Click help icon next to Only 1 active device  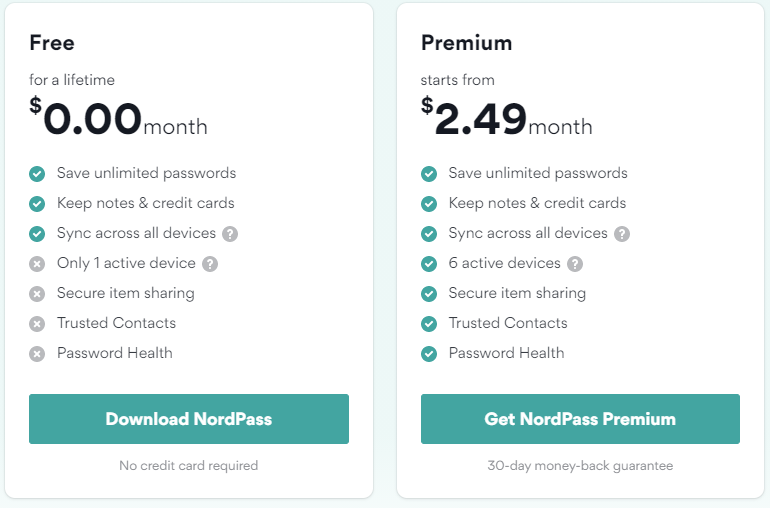210,264
